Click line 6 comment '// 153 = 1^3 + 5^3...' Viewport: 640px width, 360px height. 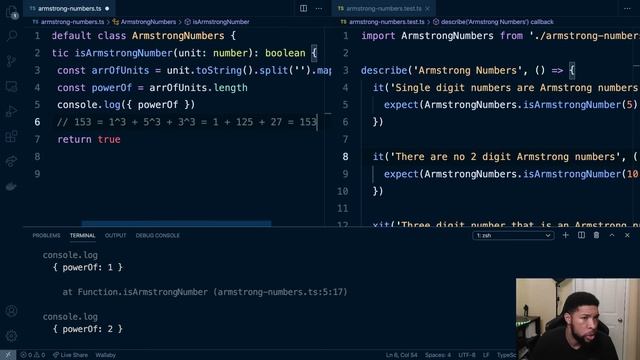click(187, 122)
